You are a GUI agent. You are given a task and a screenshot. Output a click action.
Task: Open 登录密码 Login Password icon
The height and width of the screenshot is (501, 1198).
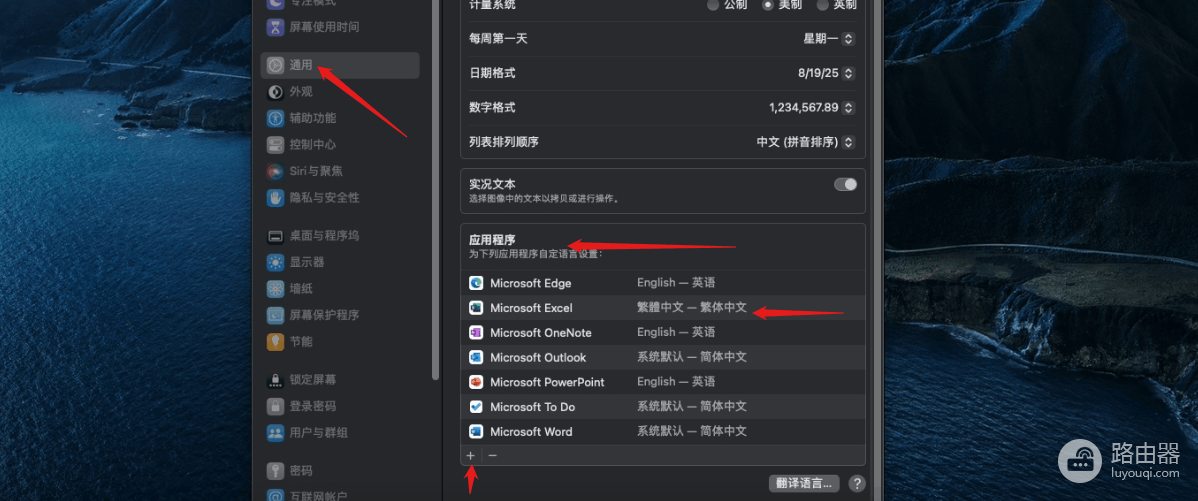click(275, 406)
